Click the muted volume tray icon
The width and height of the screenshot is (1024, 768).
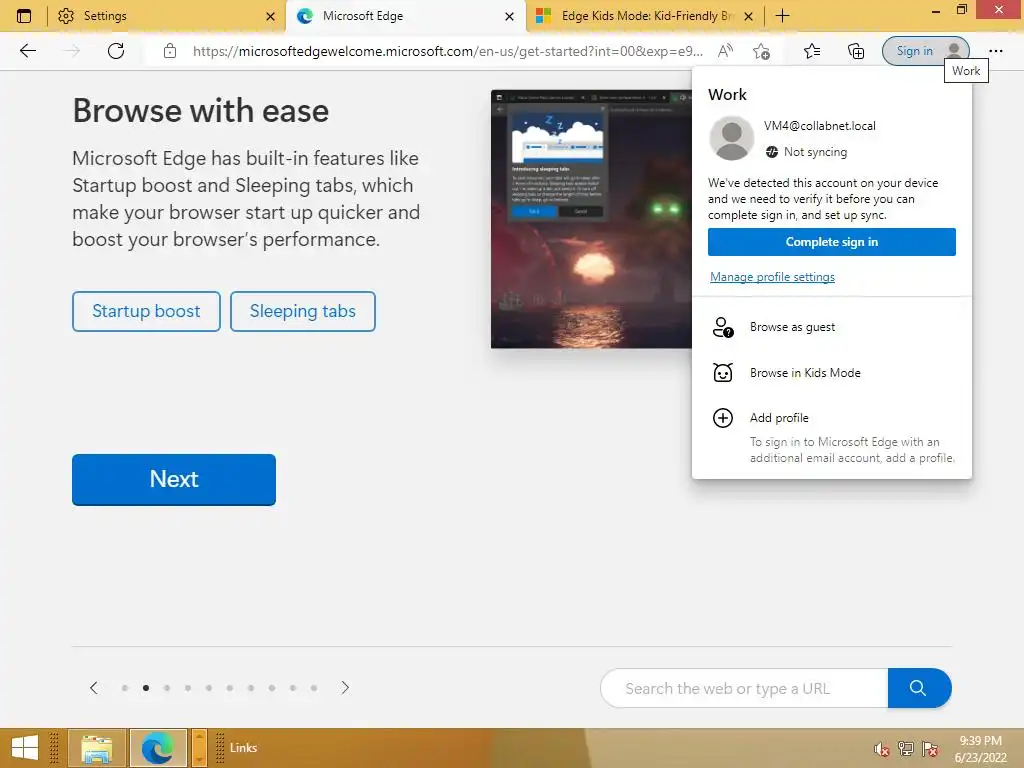882,749
